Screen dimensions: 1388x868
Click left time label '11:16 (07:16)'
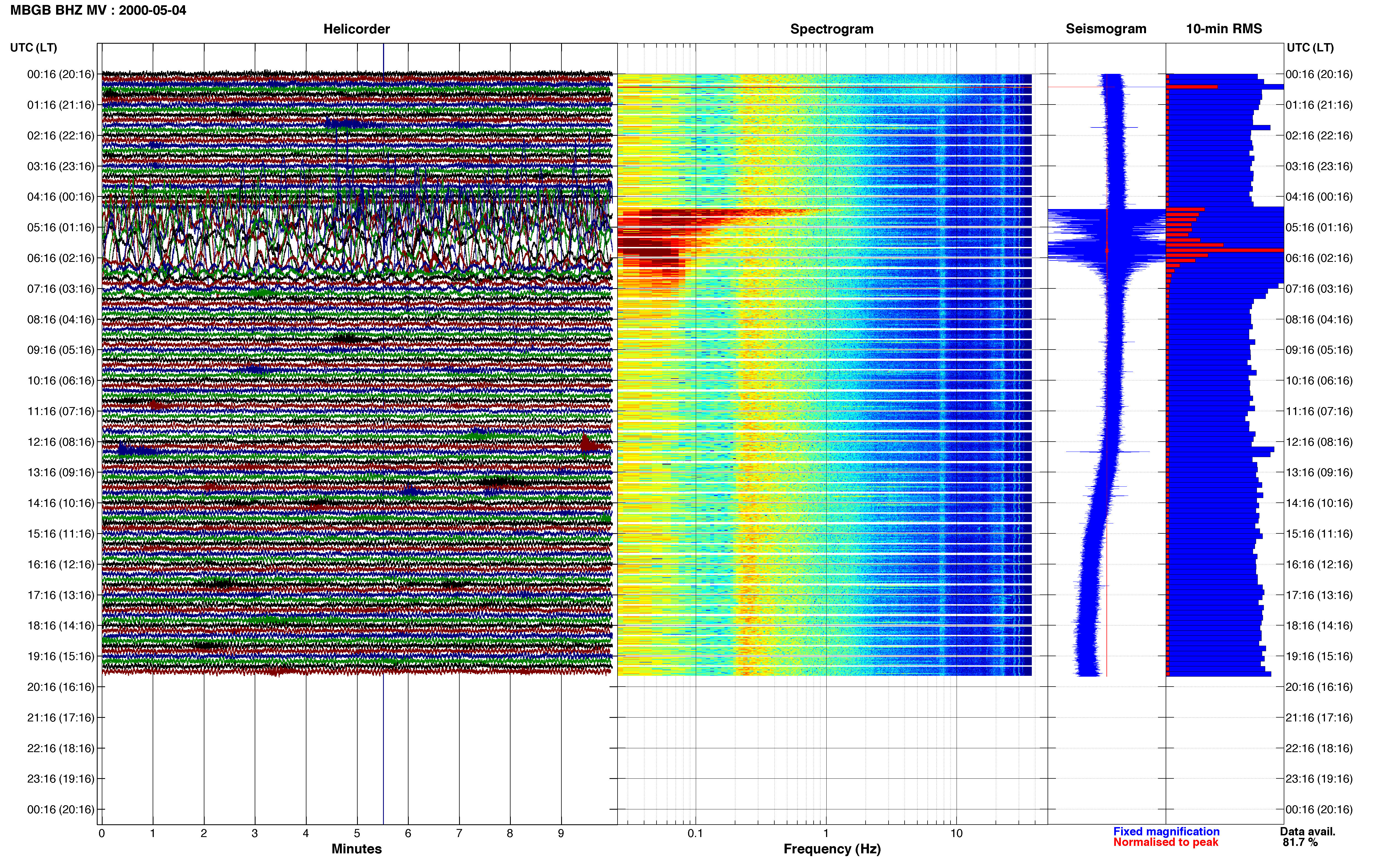60,411
